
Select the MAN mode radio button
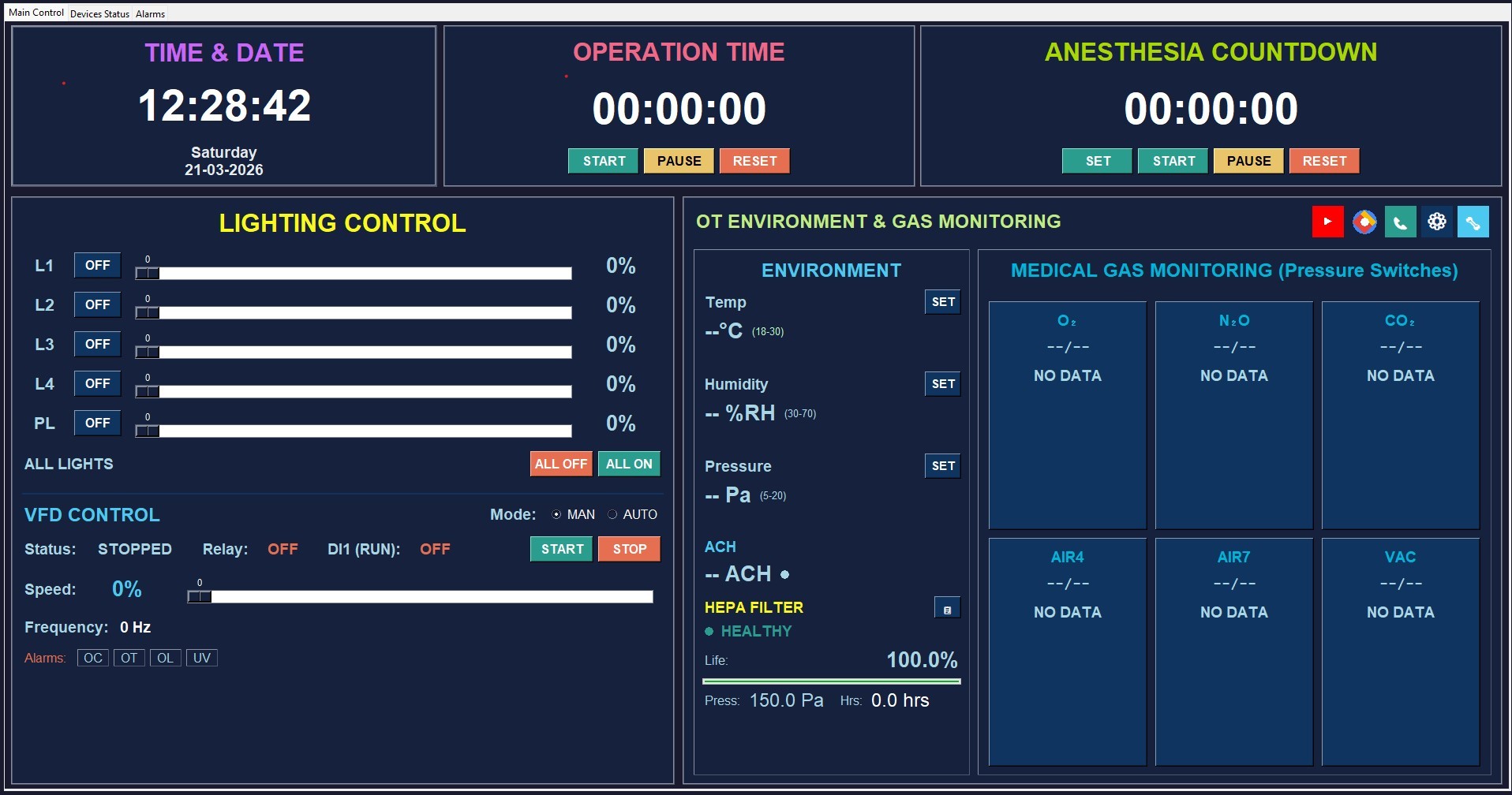click(x=556, y=515)
